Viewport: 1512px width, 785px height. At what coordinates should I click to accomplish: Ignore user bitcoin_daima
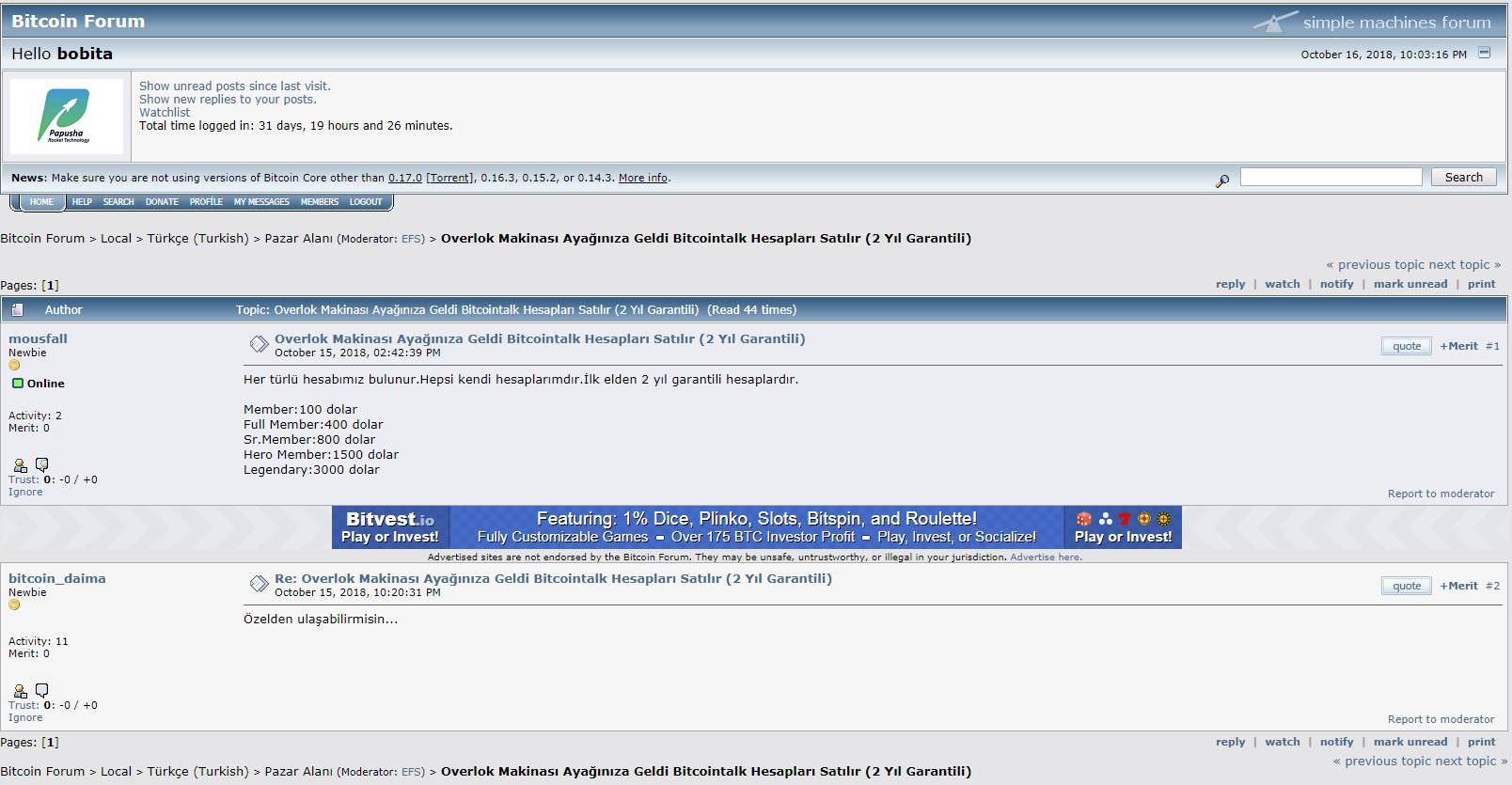point(25,717)
